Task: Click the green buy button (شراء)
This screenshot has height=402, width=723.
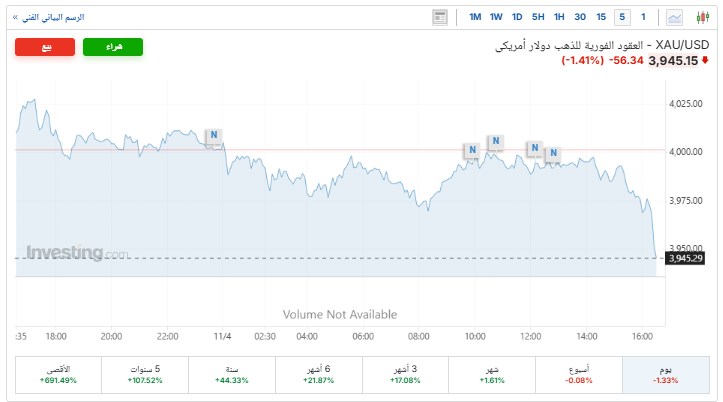Action: (112, 47)
